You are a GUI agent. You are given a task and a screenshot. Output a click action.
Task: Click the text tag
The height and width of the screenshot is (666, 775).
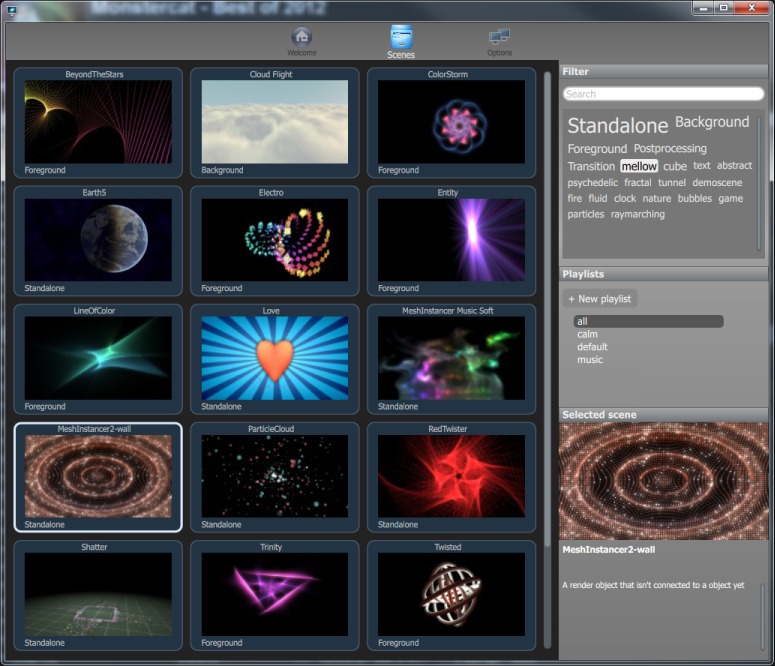(701, 166)
